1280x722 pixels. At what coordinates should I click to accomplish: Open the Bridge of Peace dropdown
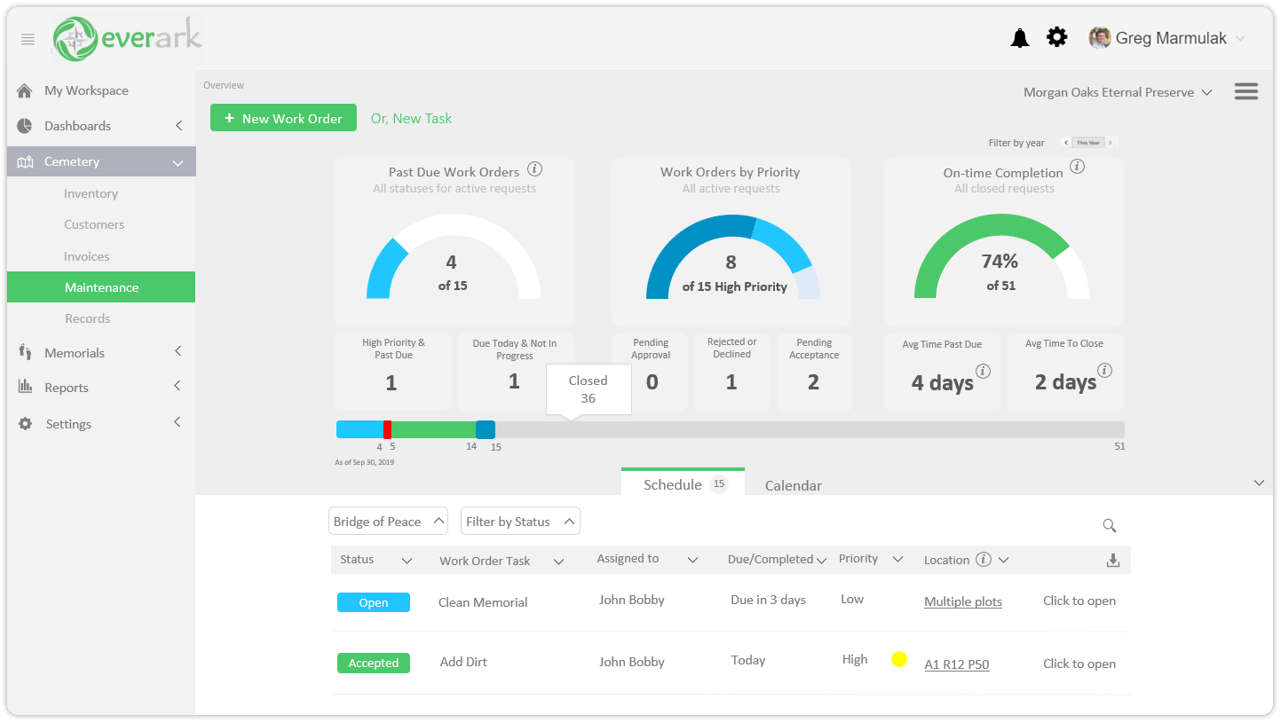click(x=388, y=521)
